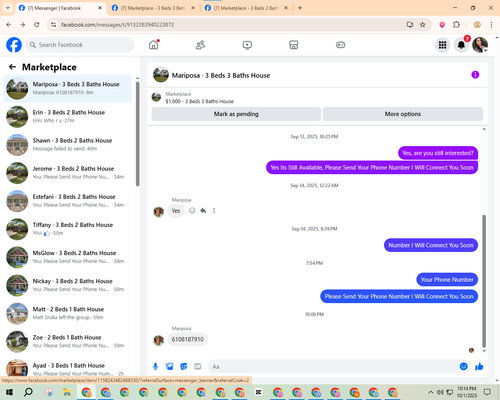The height and width of the screenshot is (400, 500).
Task: Switch to Marketplace 3 Beds 3 Bath tab
Action: 153,8
